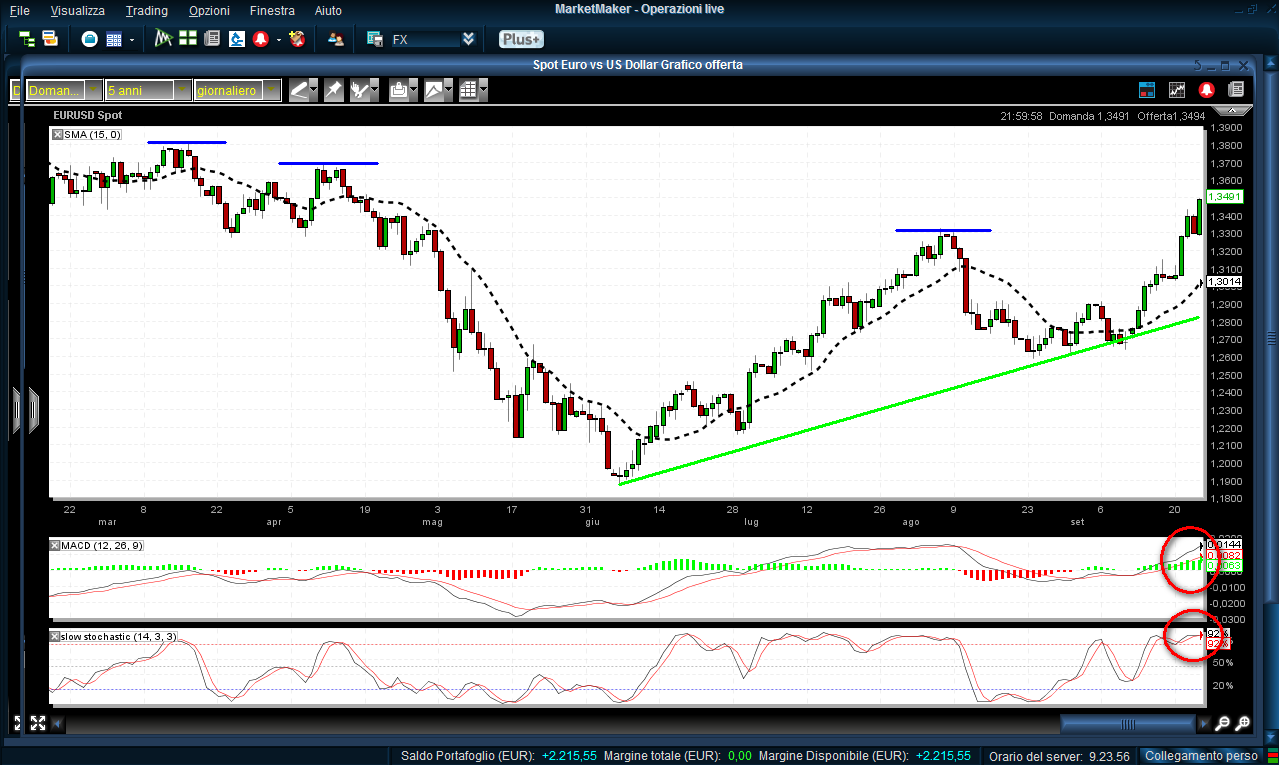Click the red alert bell in main toolbar
The image size is (1279, 765).
(x=260, y=39)
